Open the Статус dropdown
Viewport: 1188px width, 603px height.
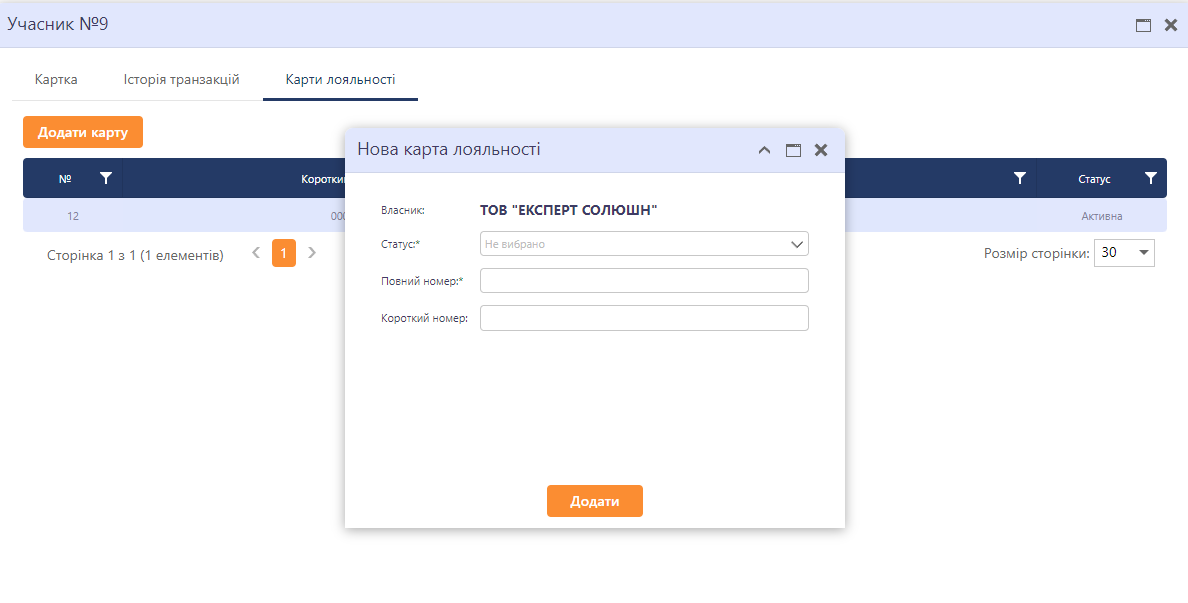click(x=644, y=244)
